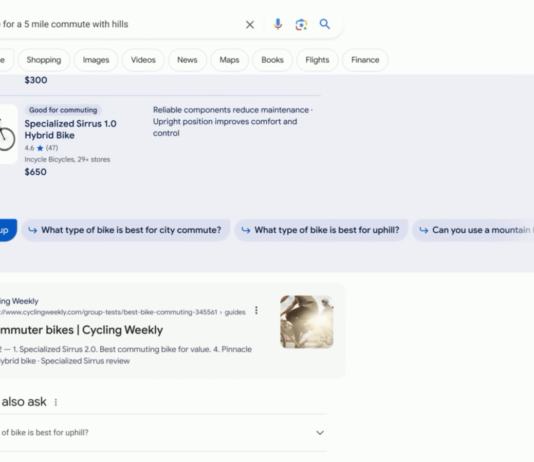Viewport: 534px width, 462px height.
Task: Click the 4.6 star rating of Sirrus 1.0
Action: pyautogui.click(x=41, y=148)
